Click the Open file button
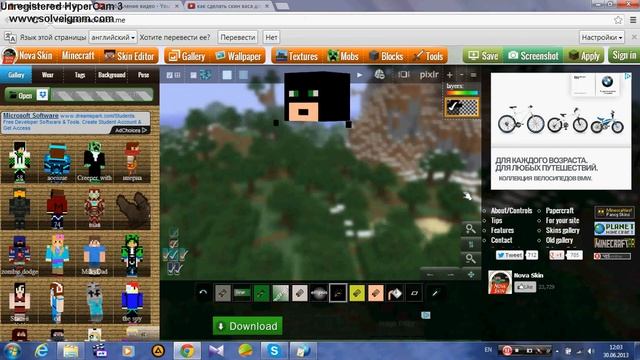The image size is (640, 360). pos(20,95)
